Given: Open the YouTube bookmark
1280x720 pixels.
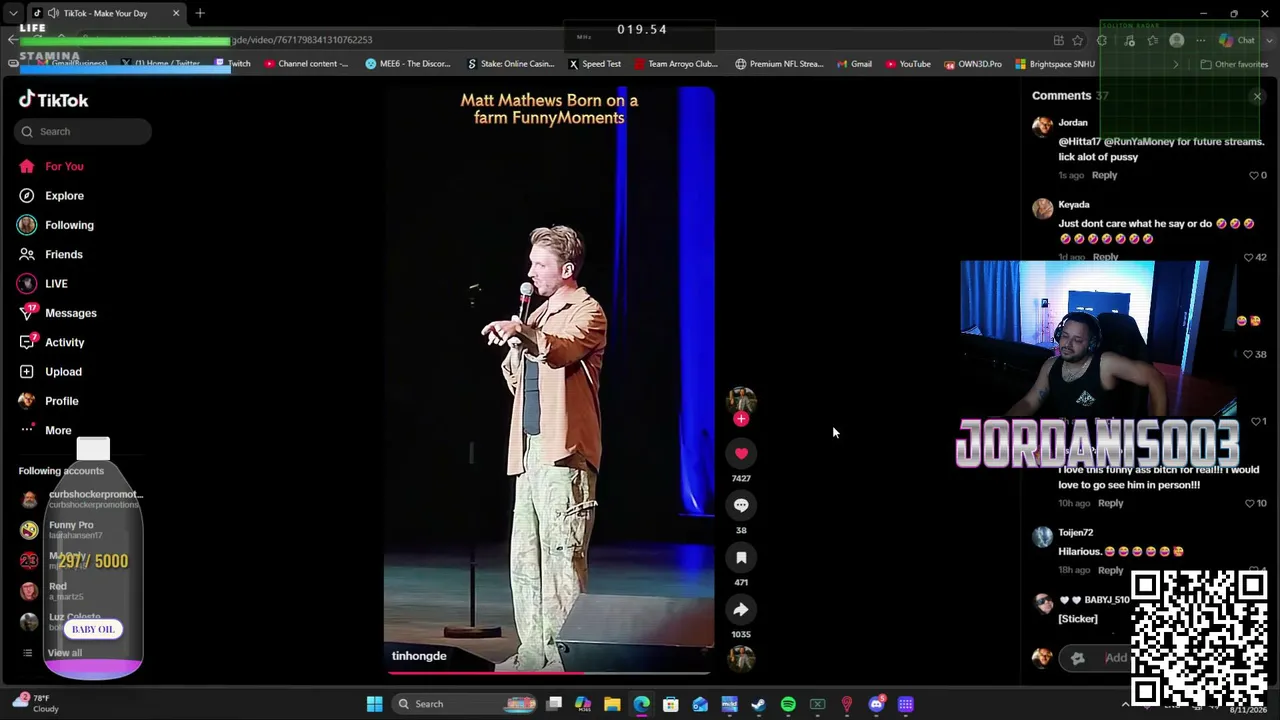Looking at the screenshot, I should click(908, 64).
